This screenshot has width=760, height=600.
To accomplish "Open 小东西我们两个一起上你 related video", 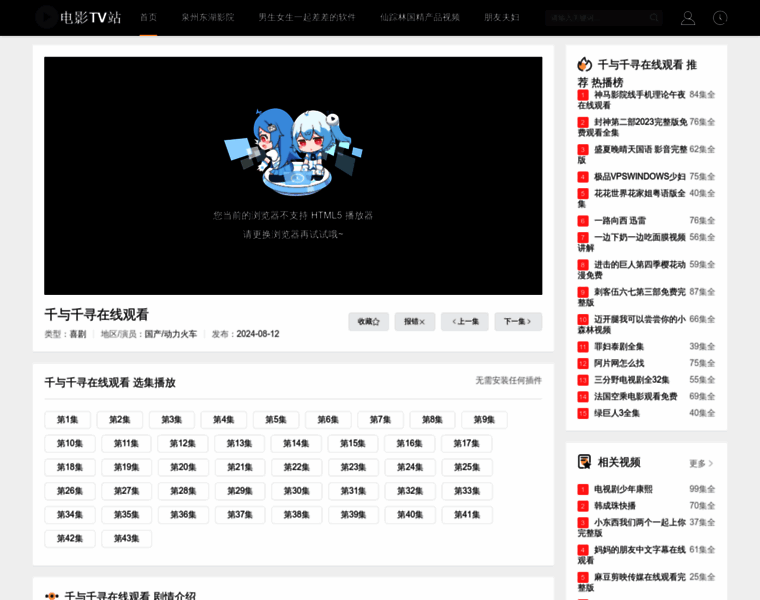I will point(632,528).
